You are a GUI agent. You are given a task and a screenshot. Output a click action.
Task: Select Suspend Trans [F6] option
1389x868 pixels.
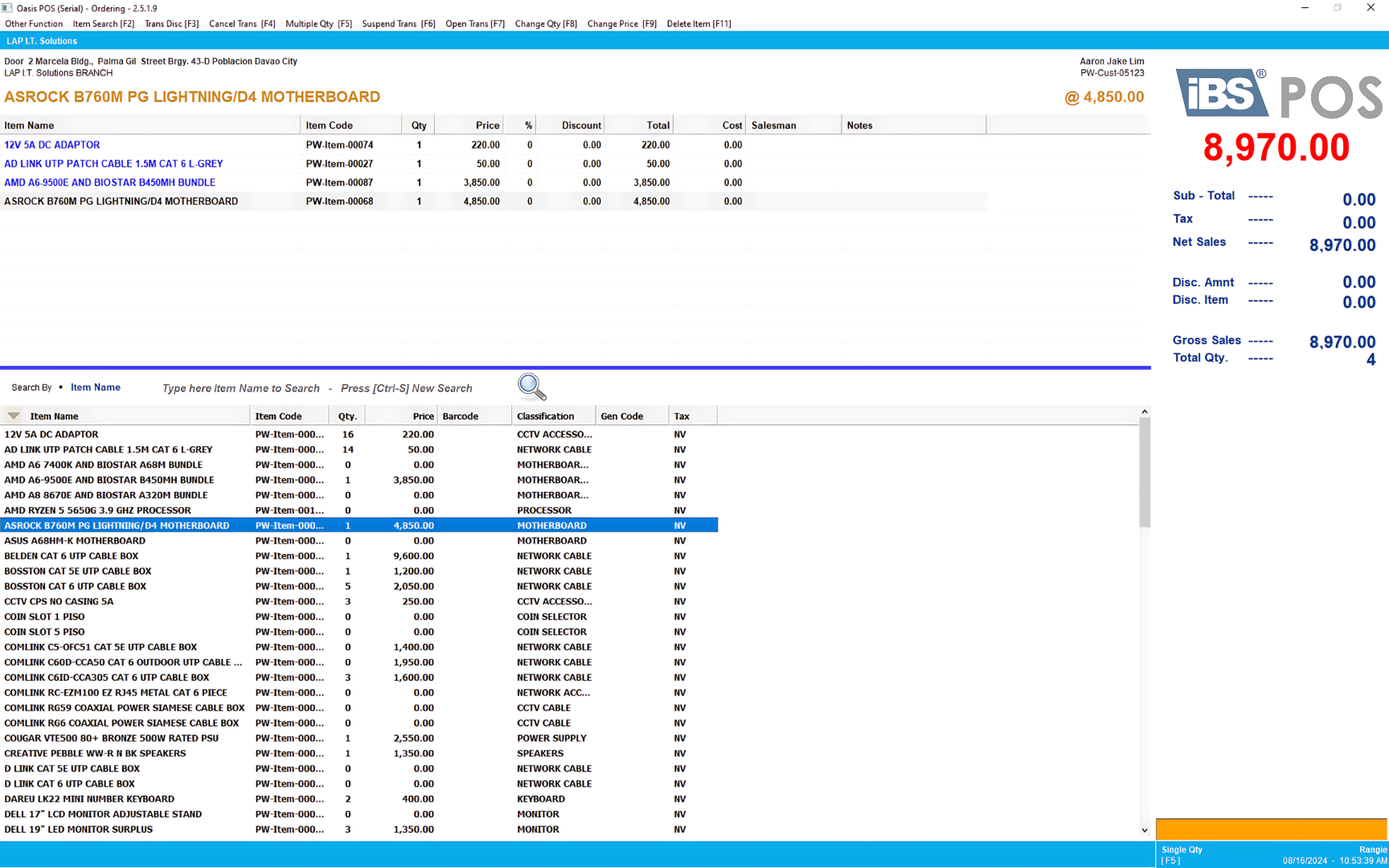[x=399, y=24]
